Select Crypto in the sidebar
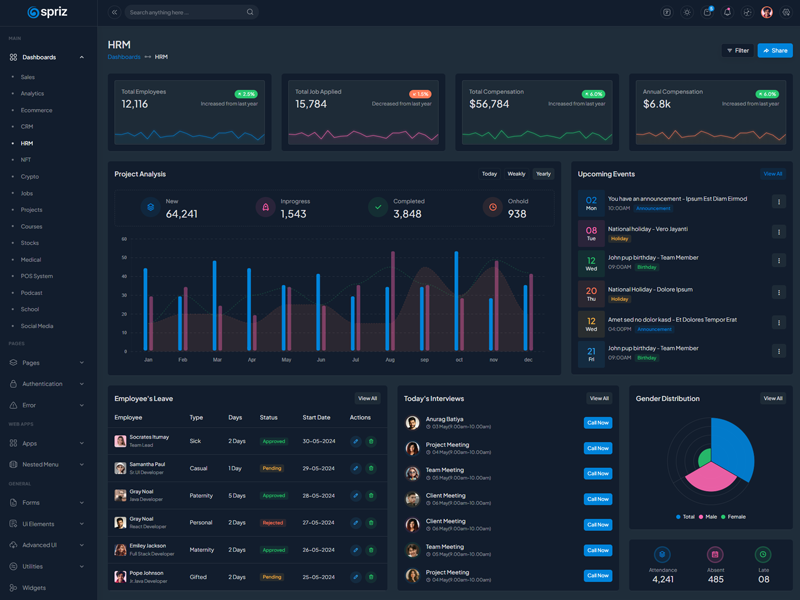This screenshot has height=600, width=800. (30, 176)
